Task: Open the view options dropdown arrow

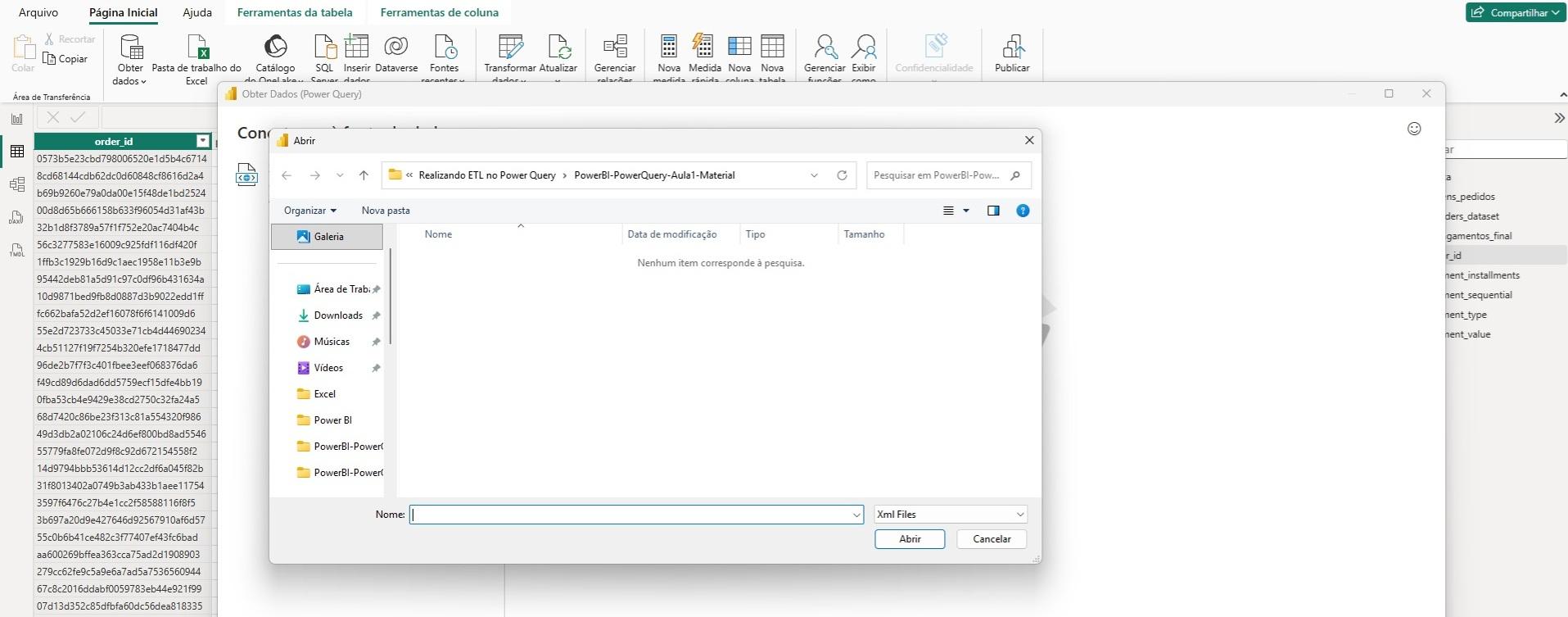Action: click(966, 211)
